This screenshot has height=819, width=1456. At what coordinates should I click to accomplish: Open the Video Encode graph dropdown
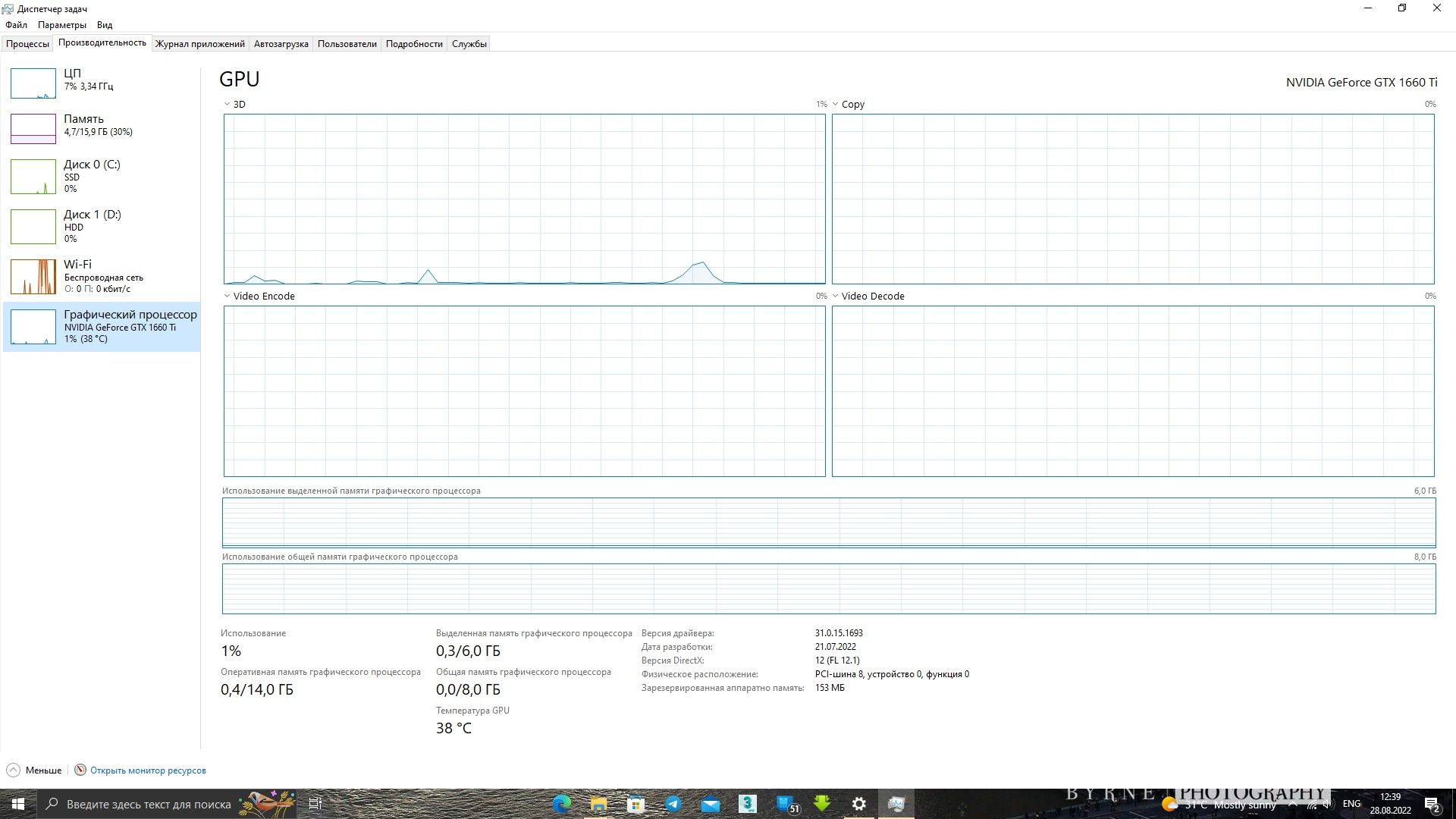(227, 297)
